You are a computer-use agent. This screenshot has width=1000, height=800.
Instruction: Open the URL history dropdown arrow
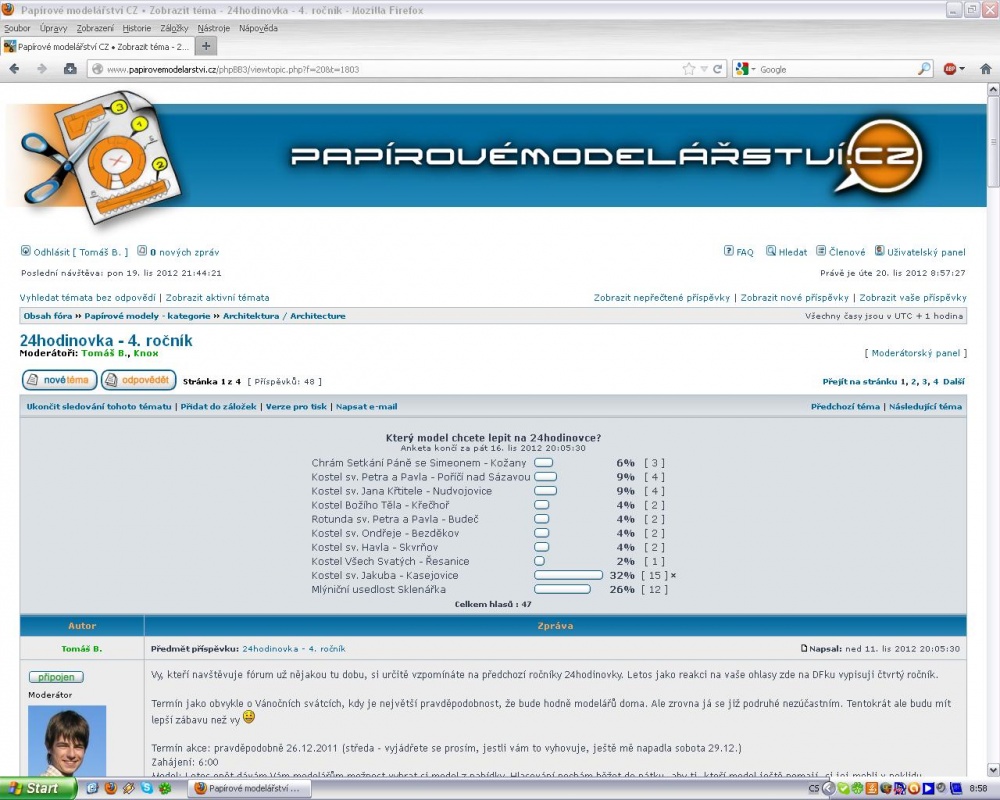click(704, 69)
